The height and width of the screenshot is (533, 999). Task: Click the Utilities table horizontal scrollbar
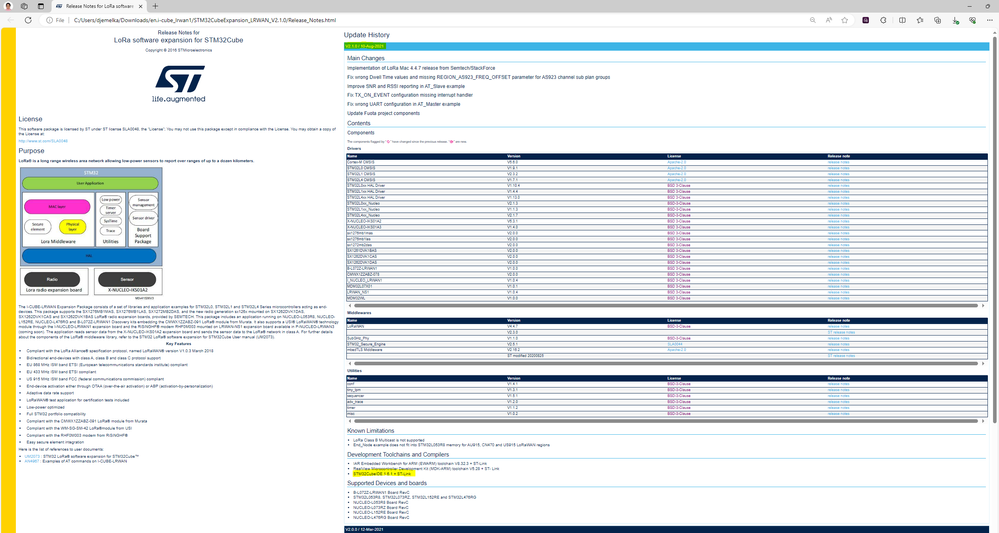tap(666, 421)
